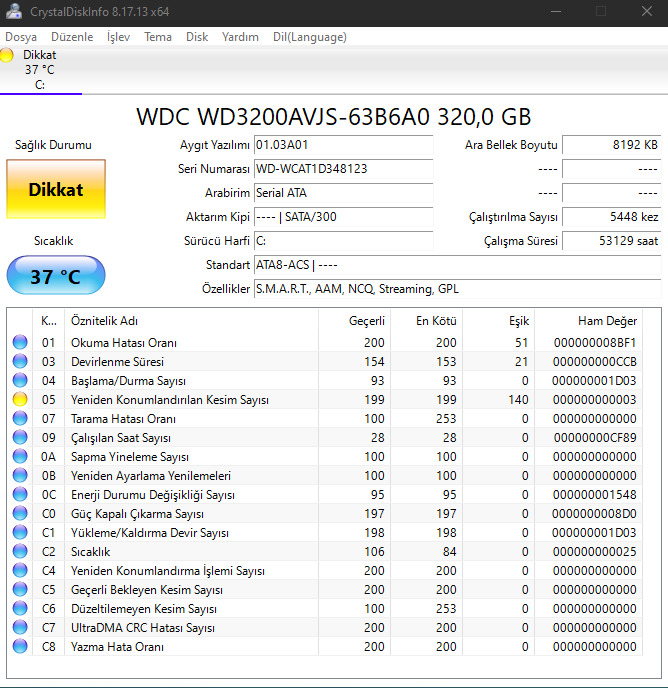
Task: Click the Çalıştırılma Sayısı value 5448 kez
Action: pyautogui.click(x=611, y=217)
